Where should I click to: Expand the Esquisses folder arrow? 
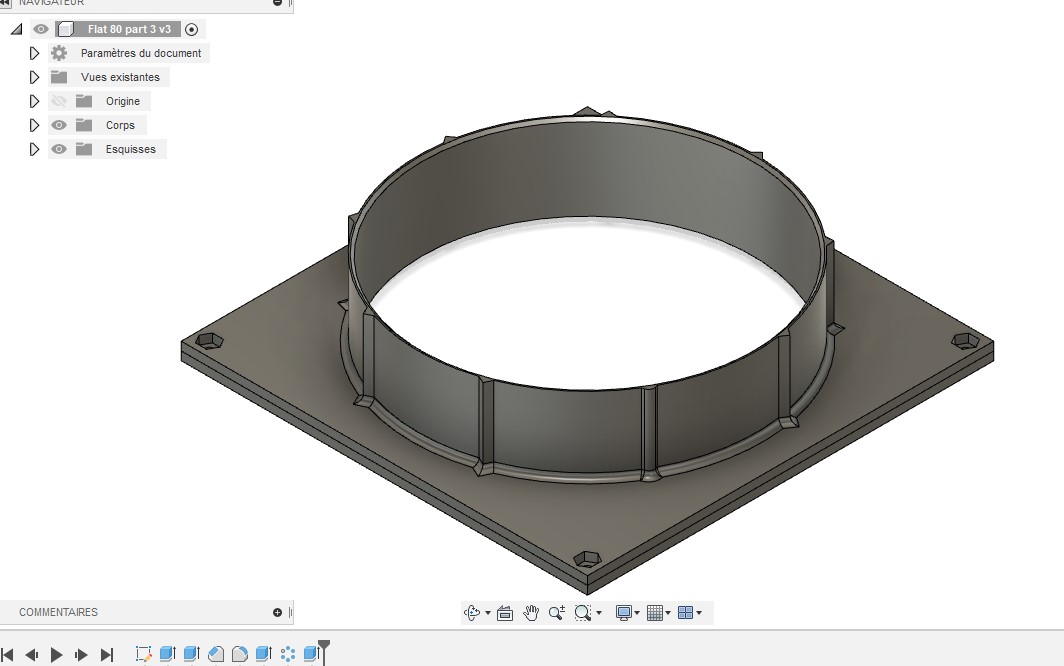pyautogui.click(x=35, y=149)
